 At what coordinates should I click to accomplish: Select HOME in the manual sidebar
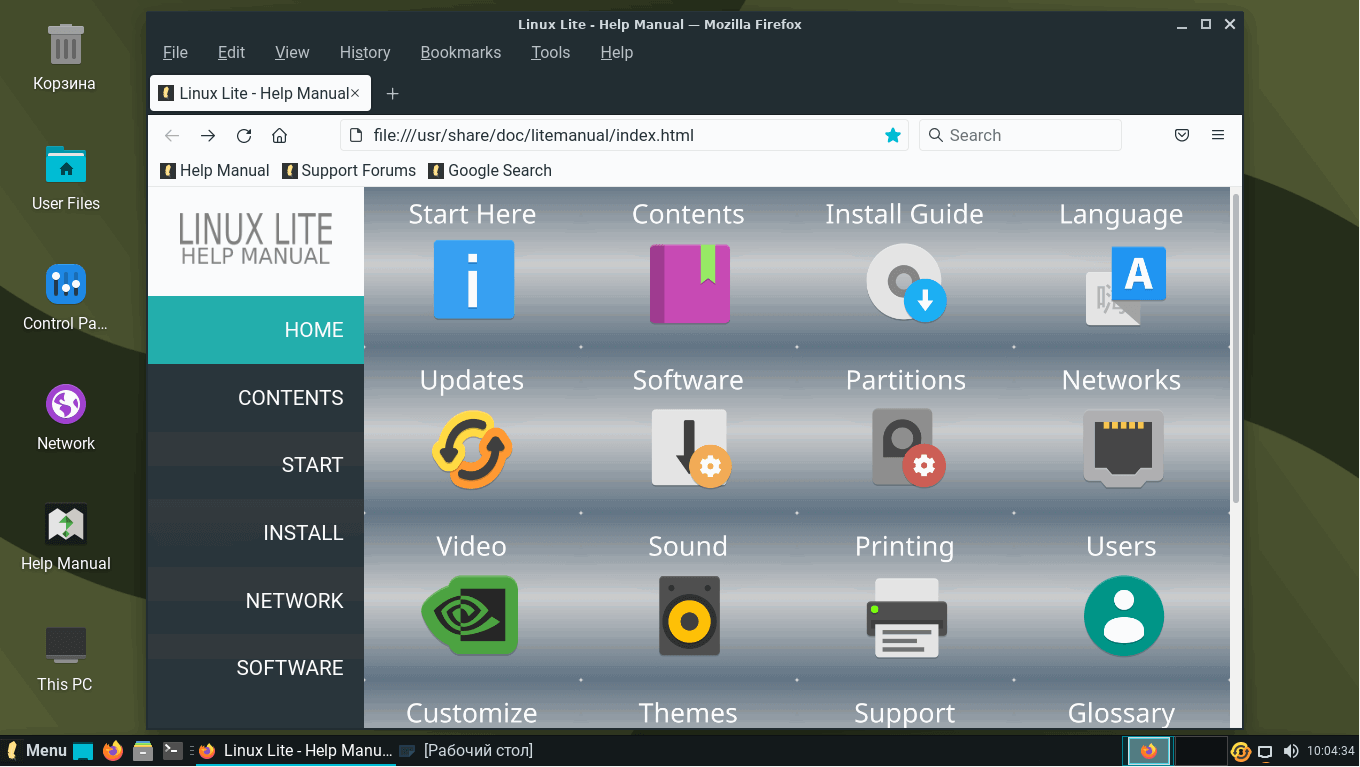click(256, 330)
